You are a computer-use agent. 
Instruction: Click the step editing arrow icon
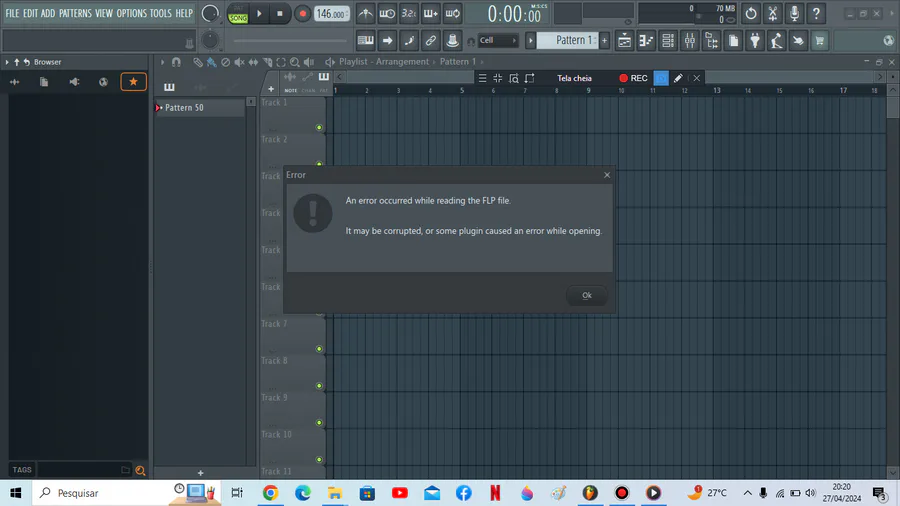[387, 40]
